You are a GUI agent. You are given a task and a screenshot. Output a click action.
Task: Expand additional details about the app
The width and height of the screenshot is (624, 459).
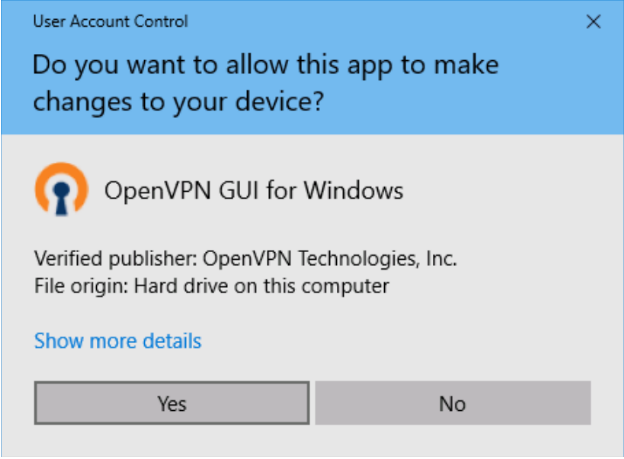[x=118, y=341]
